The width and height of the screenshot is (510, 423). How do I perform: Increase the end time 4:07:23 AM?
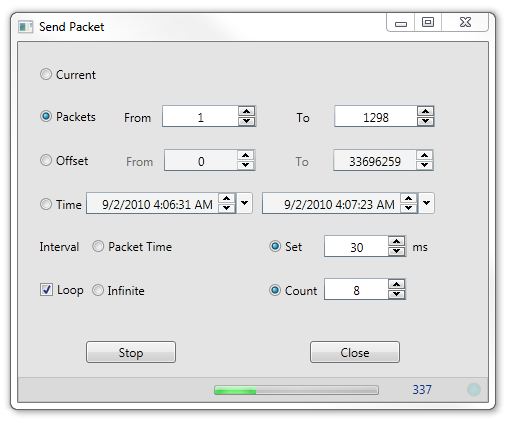coord(409,198)
